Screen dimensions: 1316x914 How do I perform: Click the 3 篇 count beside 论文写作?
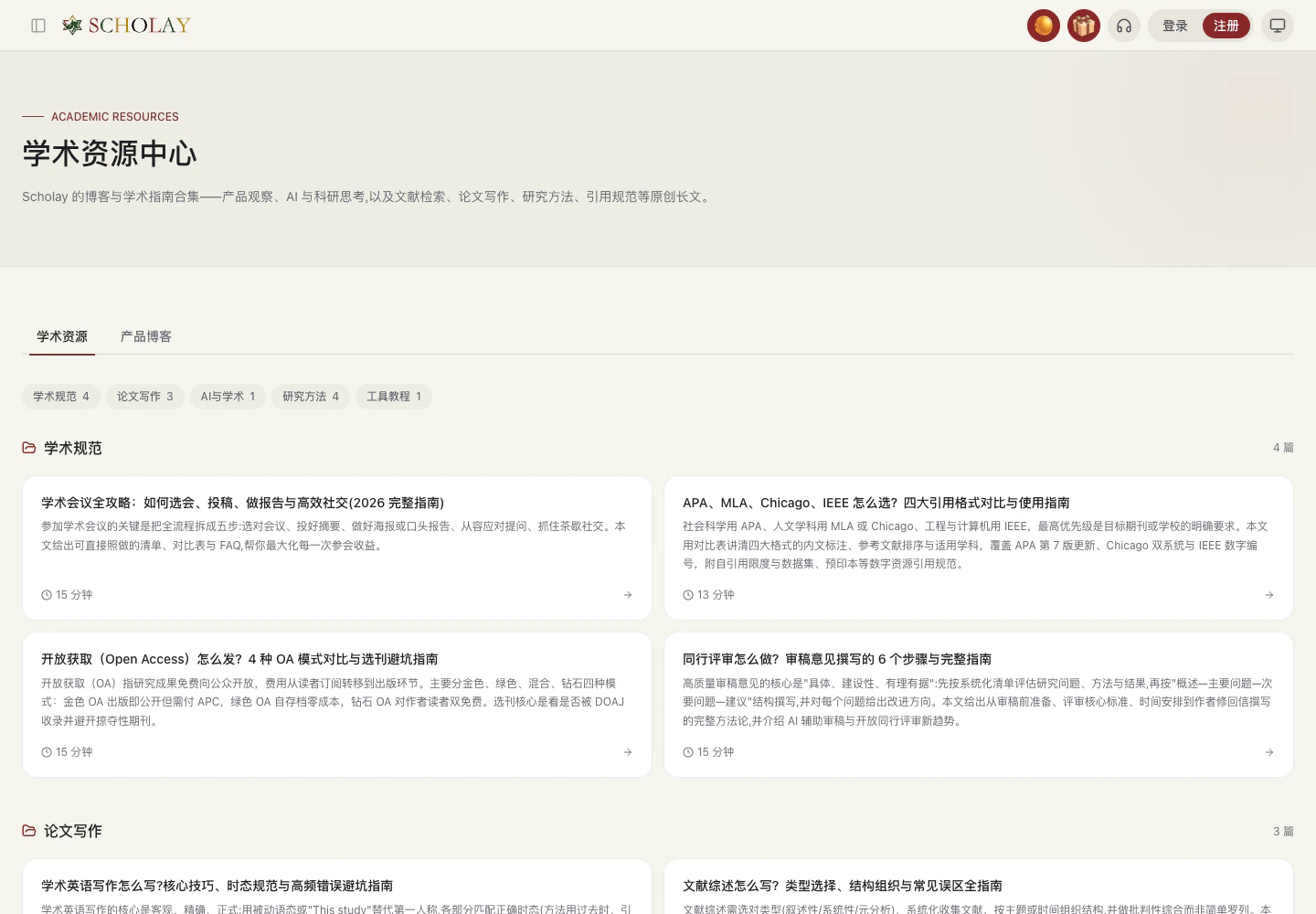pos(1283,832)
